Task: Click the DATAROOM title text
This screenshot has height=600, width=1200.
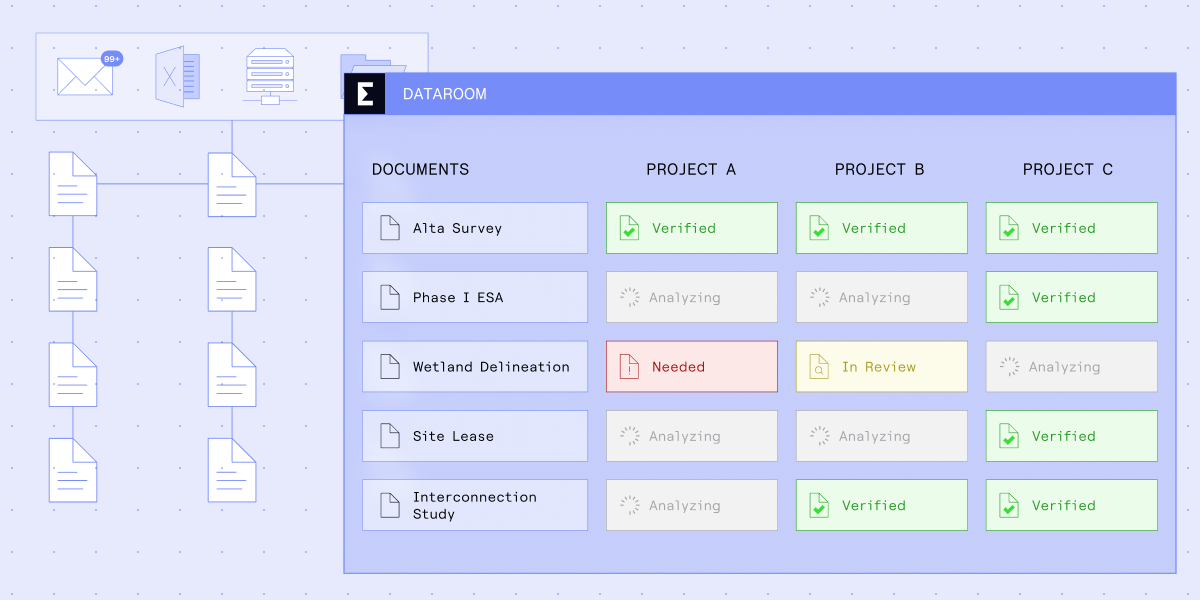Action: [x=444, y=94]
